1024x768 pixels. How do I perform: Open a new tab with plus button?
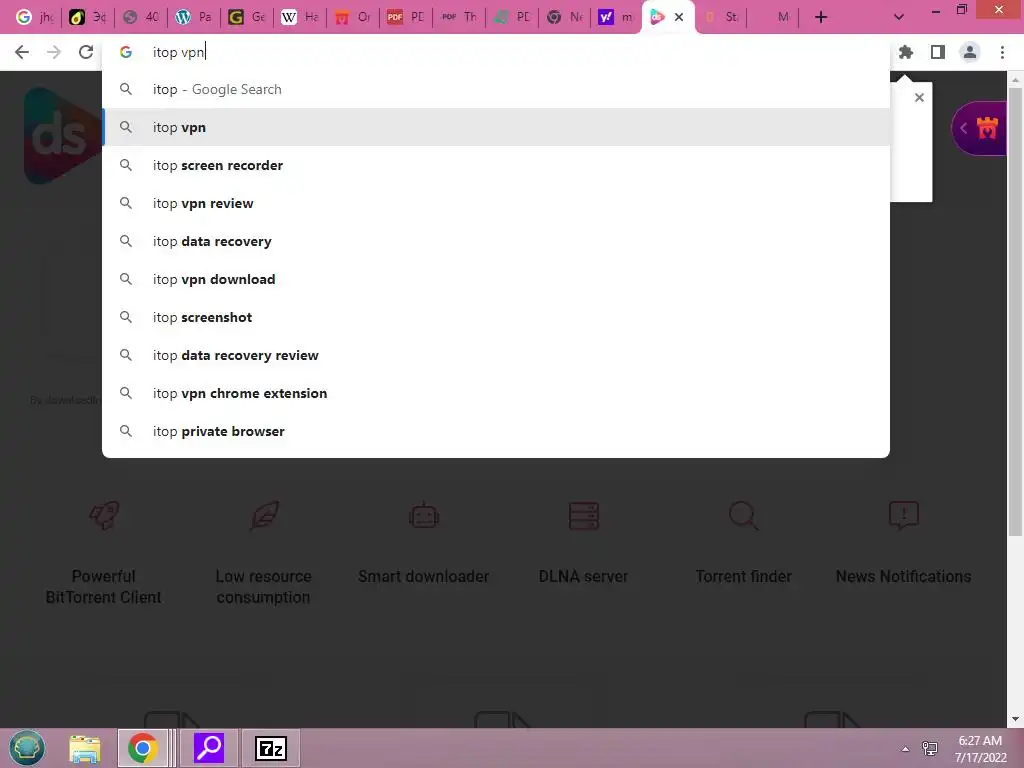point(821,18)
